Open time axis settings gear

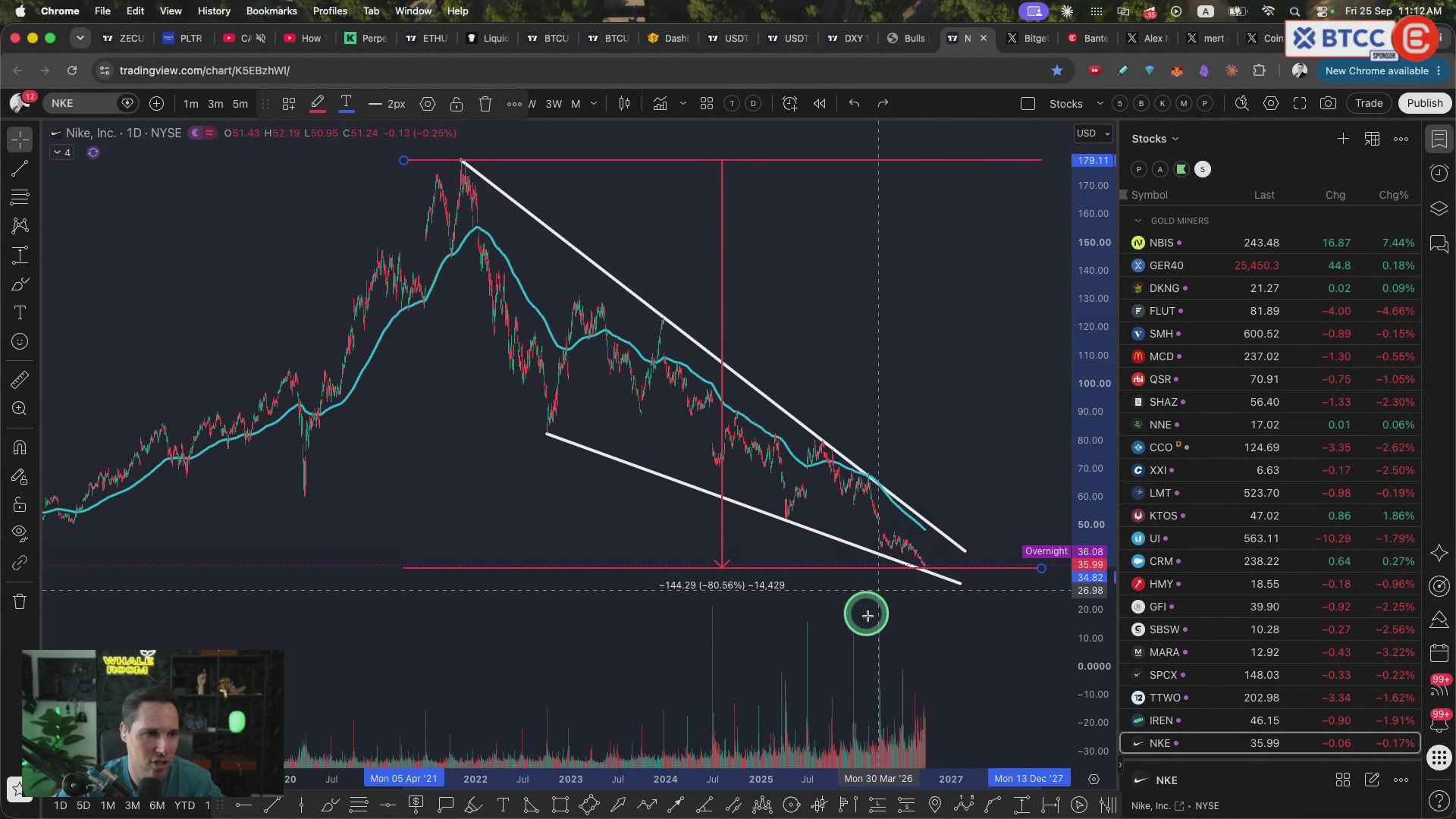(x=1094, y=779)
